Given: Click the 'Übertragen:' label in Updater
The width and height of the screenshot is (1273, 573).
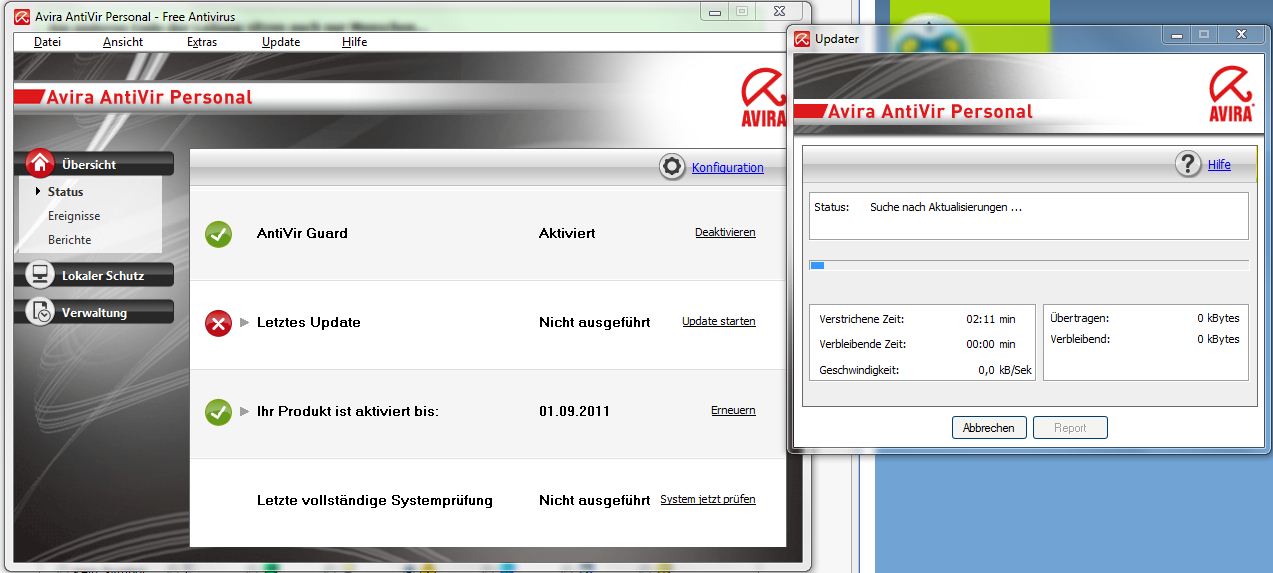Looking at the screenshot, I should [x=1079, y=318].
